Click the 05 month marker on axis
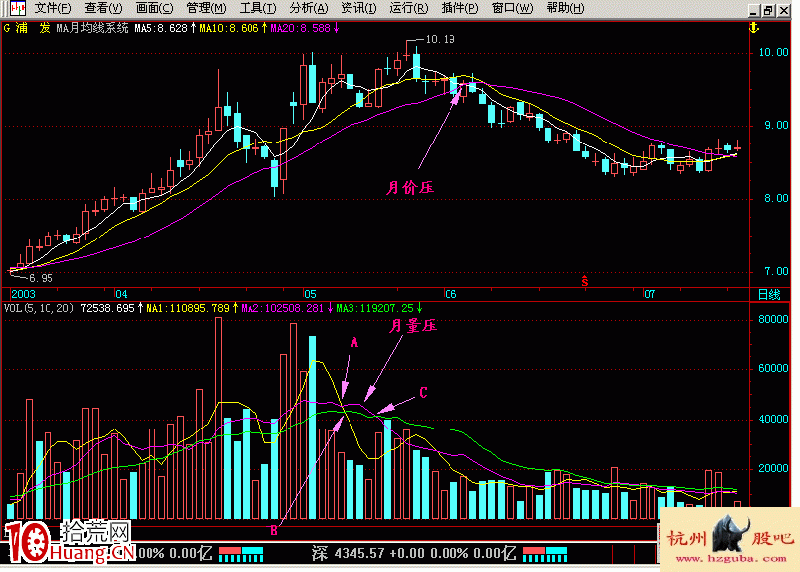800x572 pixels. 310,294
